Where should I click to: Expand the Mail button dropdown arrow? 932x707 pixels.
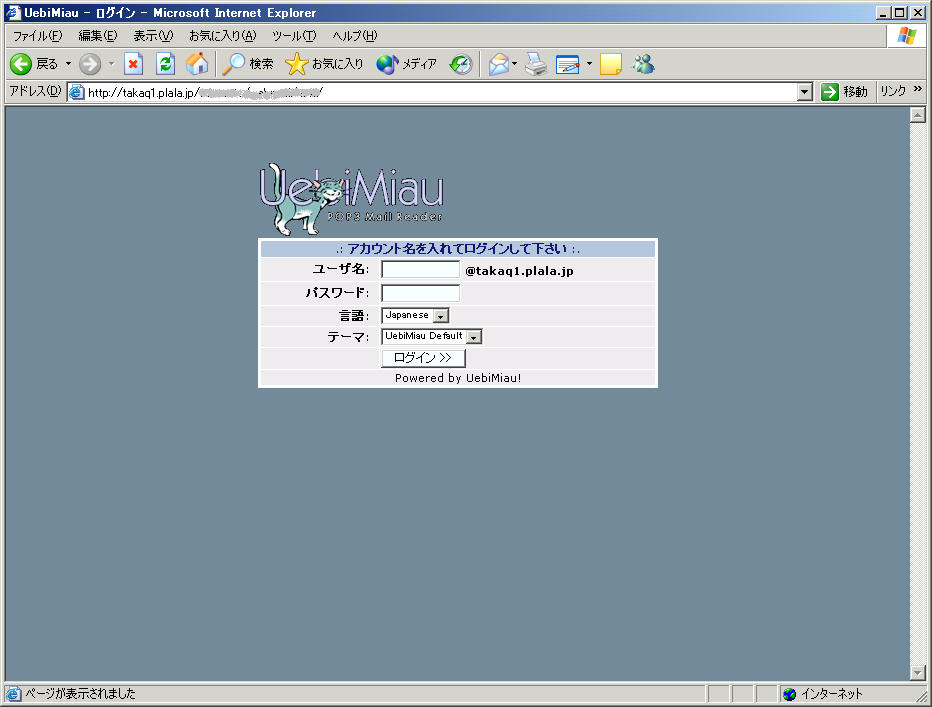(514, 64)
